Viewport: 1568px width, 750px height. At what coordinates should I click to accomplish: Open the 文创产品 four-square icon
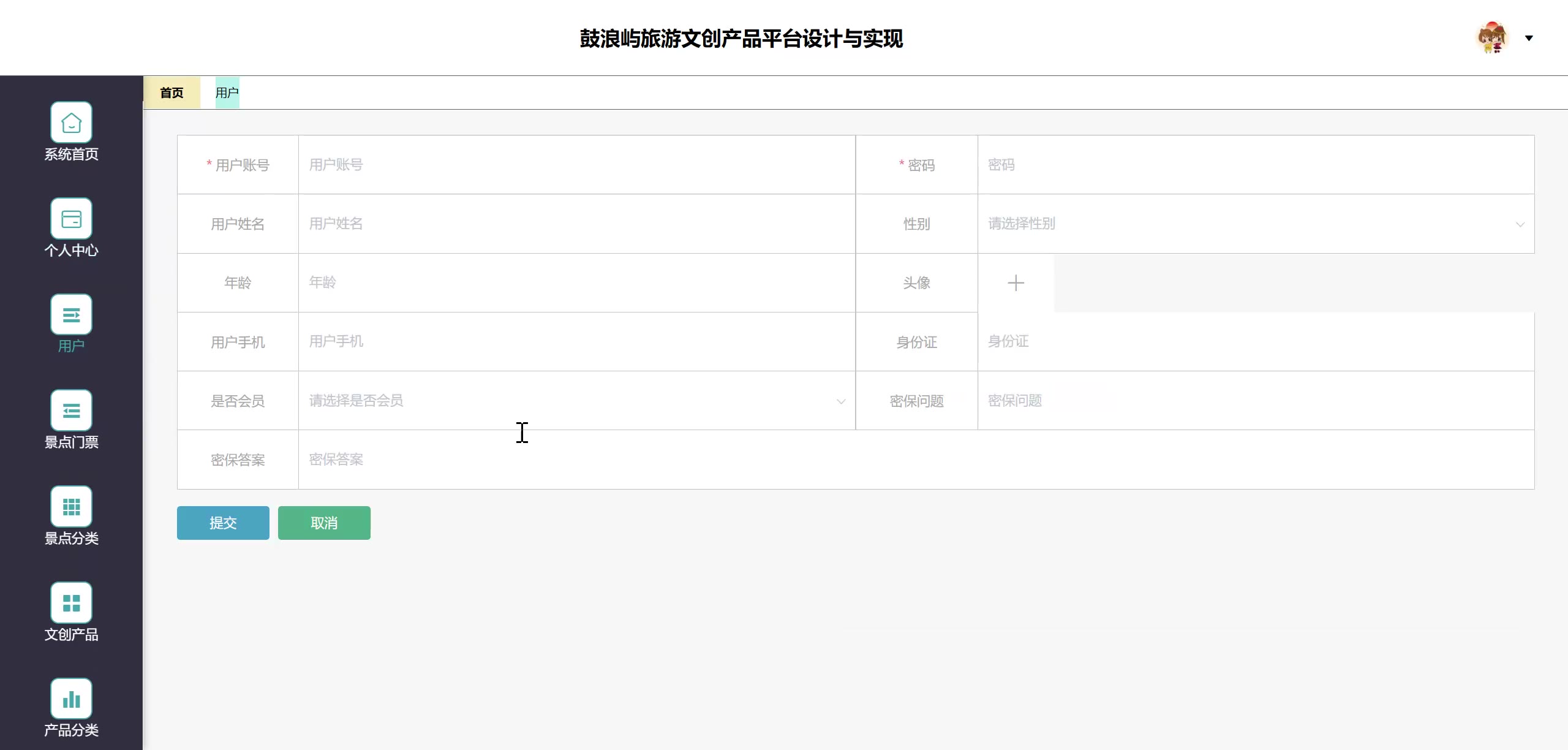point(71,603)
